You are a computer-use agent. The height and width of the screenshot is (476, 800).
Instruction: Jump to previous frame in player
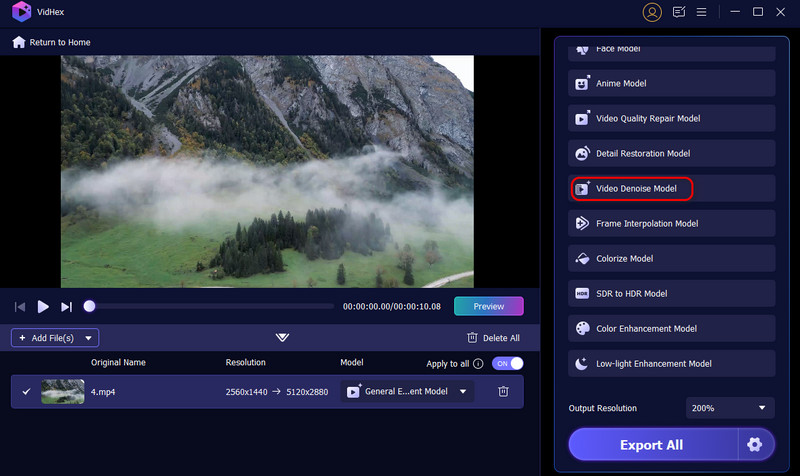pos(20,307)
